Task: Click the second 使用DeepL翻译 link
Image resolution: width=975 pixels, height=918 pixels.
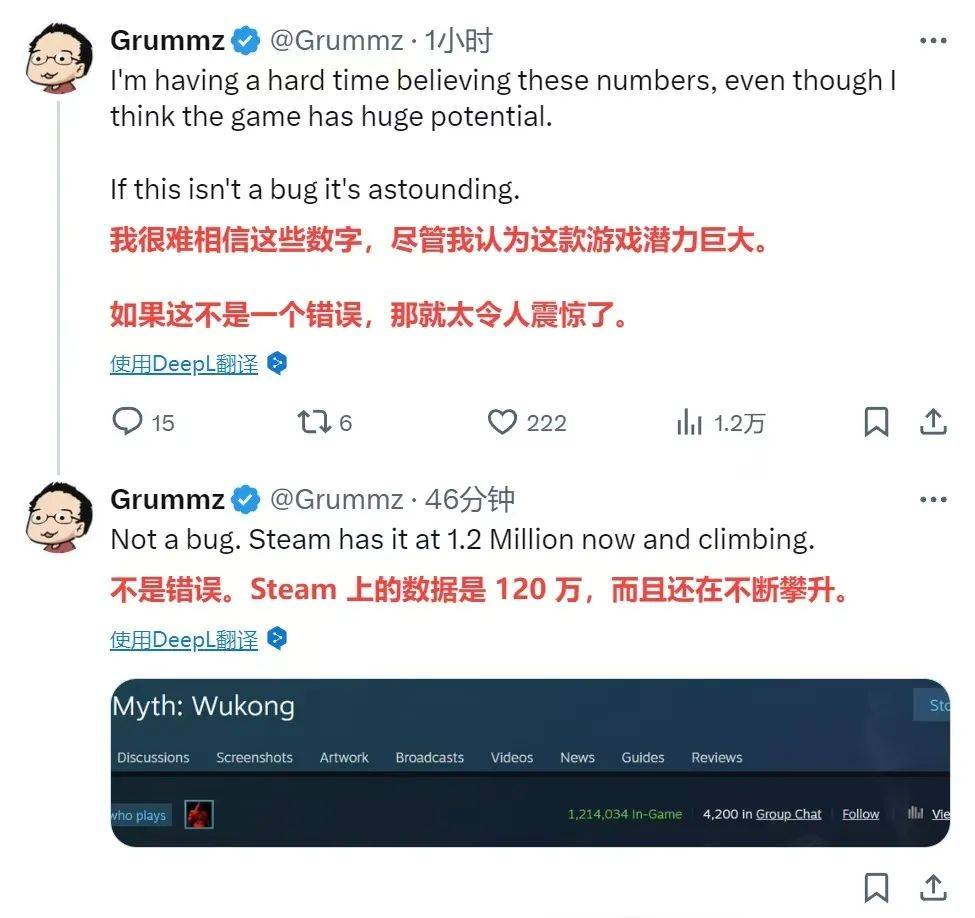Action: [184, 639]
